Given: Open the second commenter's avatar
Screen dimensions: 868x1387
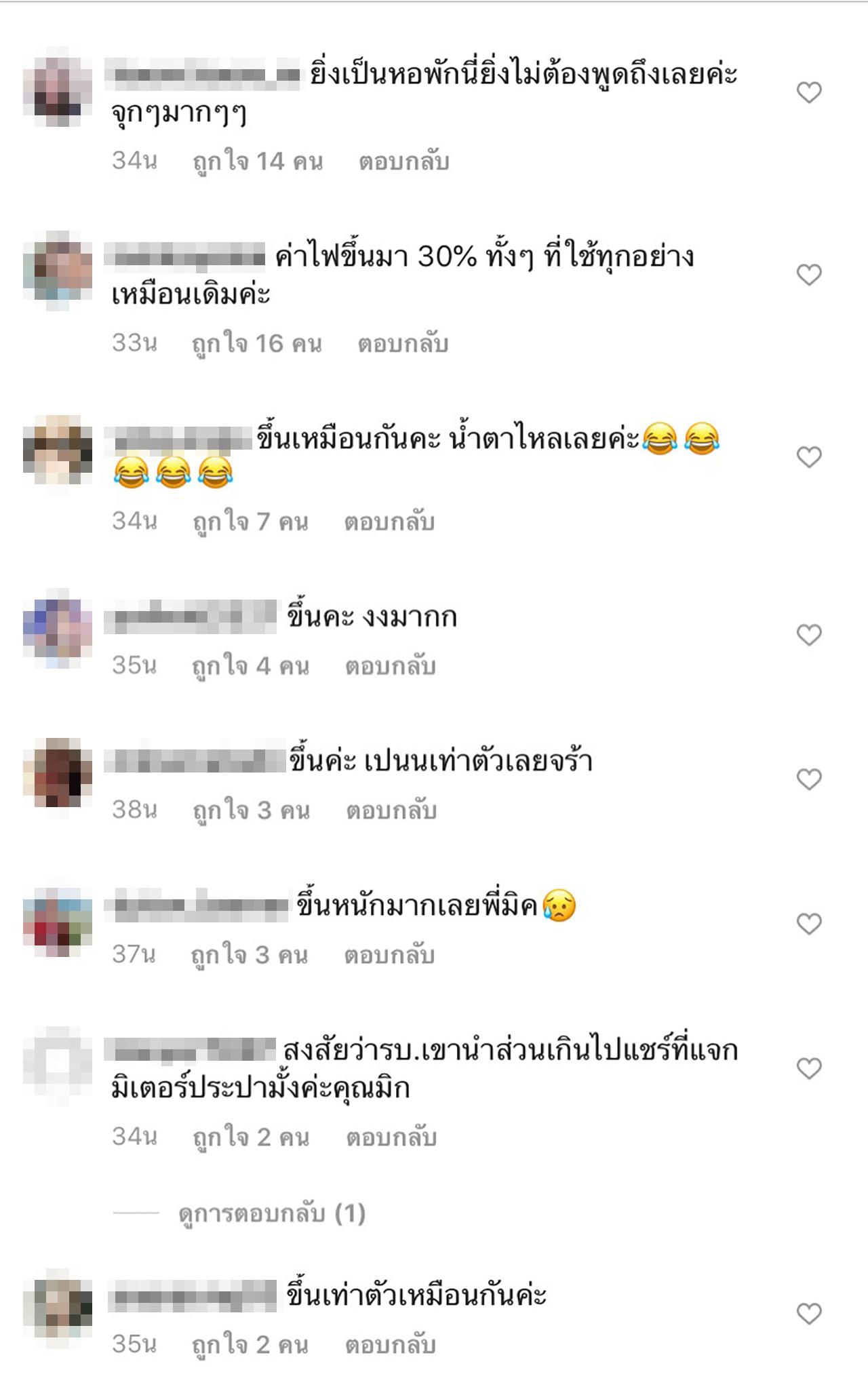Looking at the screenshot, I should pos(58,270).
